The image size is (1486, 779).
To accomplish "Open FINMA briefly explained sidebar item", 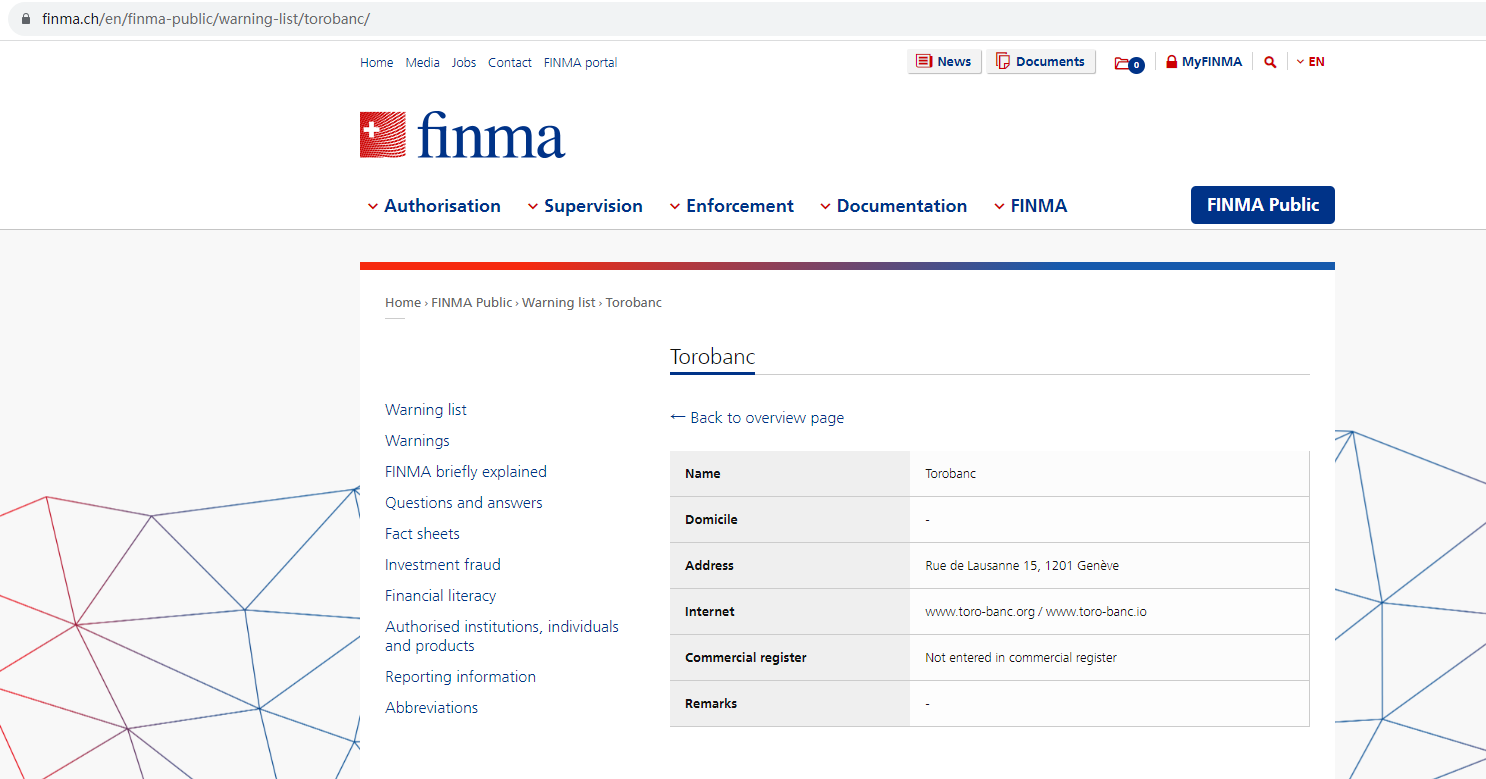I will 466,472.
